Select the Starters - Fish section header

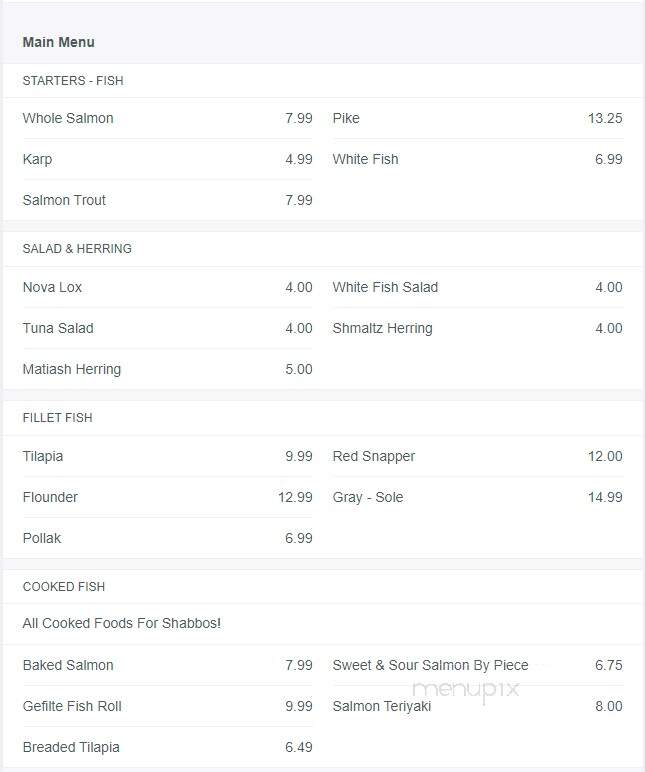pyautogui.click(x=73, y=81)
